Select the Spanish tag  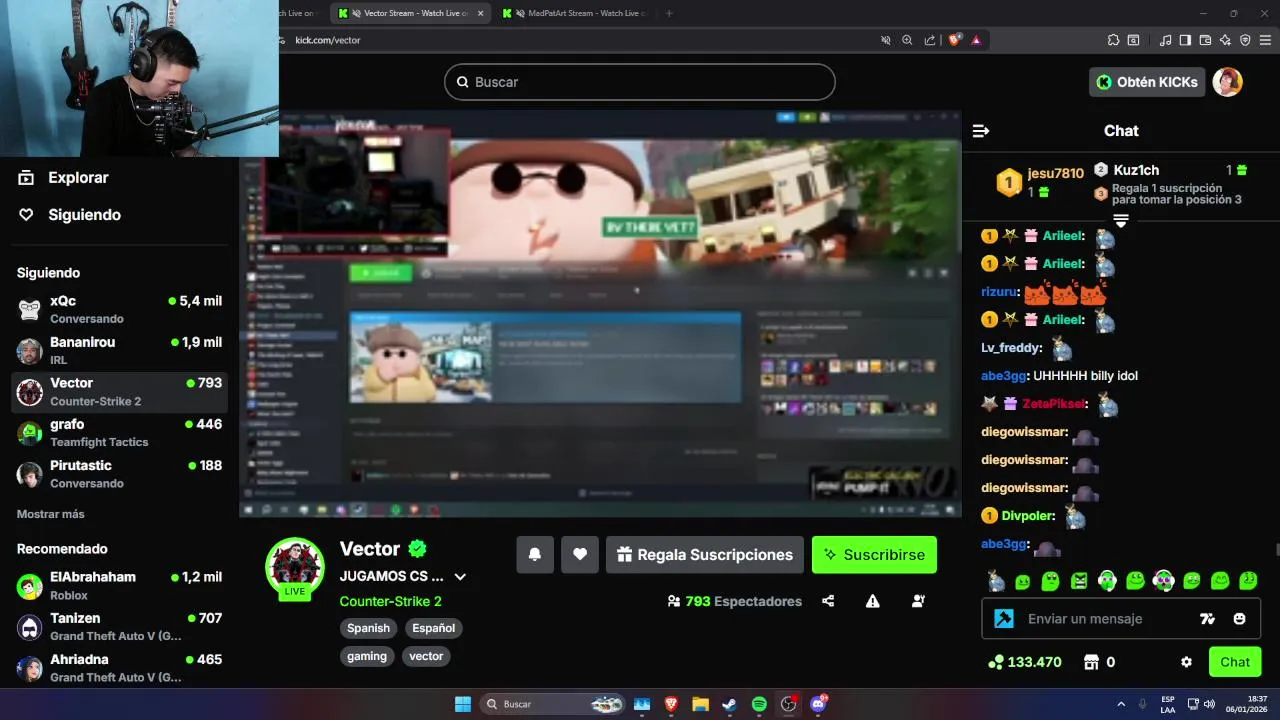pos(368,628)
